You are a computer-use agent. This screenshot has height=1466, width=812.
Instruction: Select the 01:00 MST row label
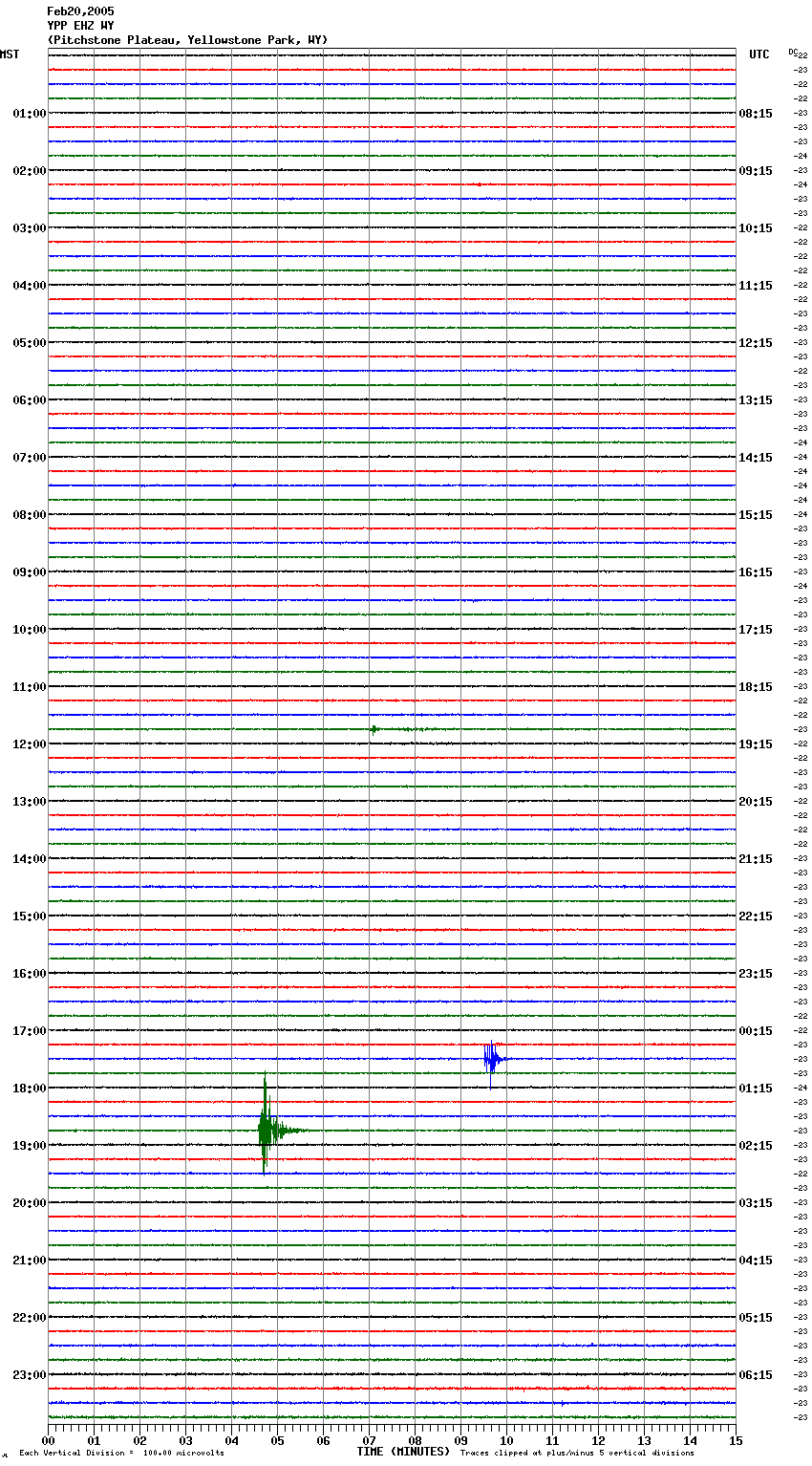click(x=29, y=113)
